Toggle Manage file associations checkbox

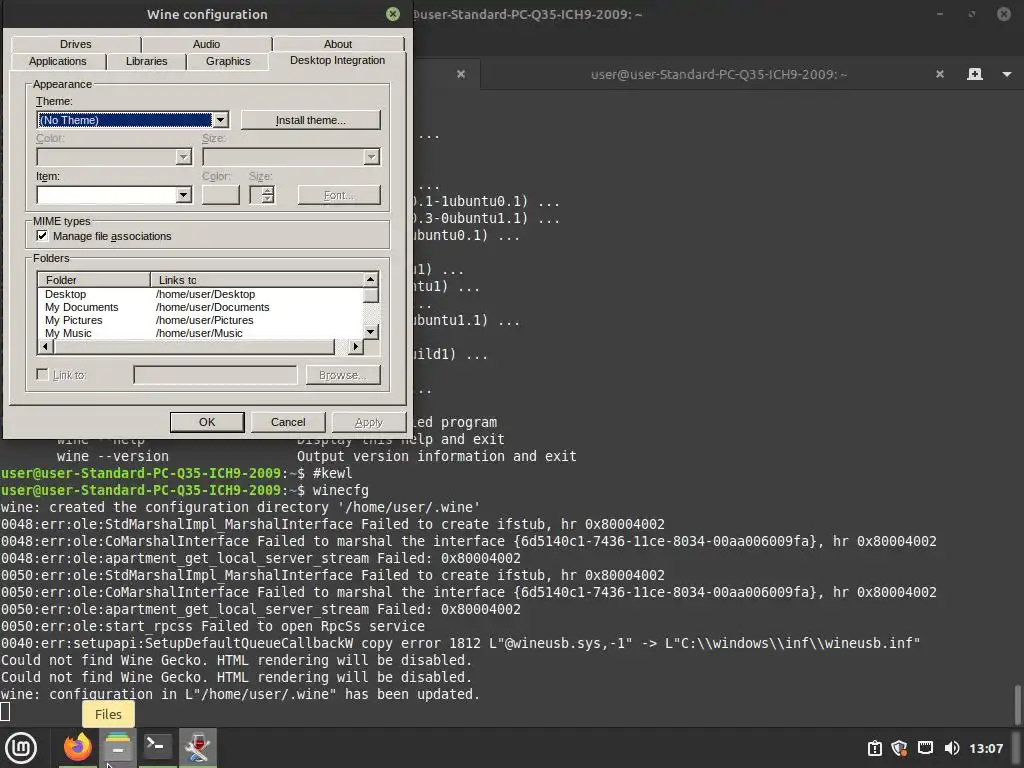[x=42, y=236]
